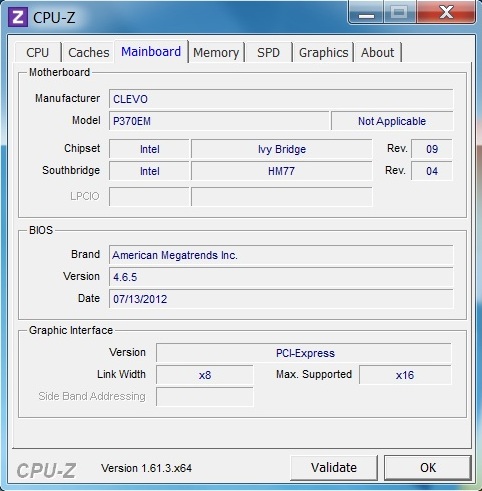The height and width of the screenshot is (491, 482).
Task: Close the CPU-Z window
Action: (446, 13)
